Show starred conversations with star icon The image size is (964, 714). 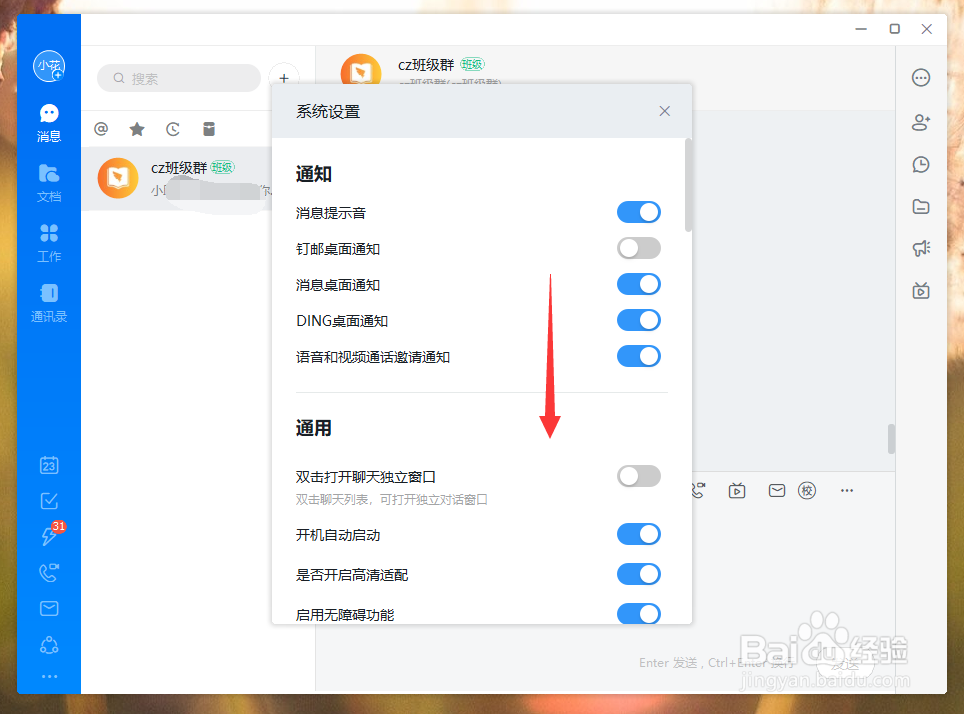(137, 129)
